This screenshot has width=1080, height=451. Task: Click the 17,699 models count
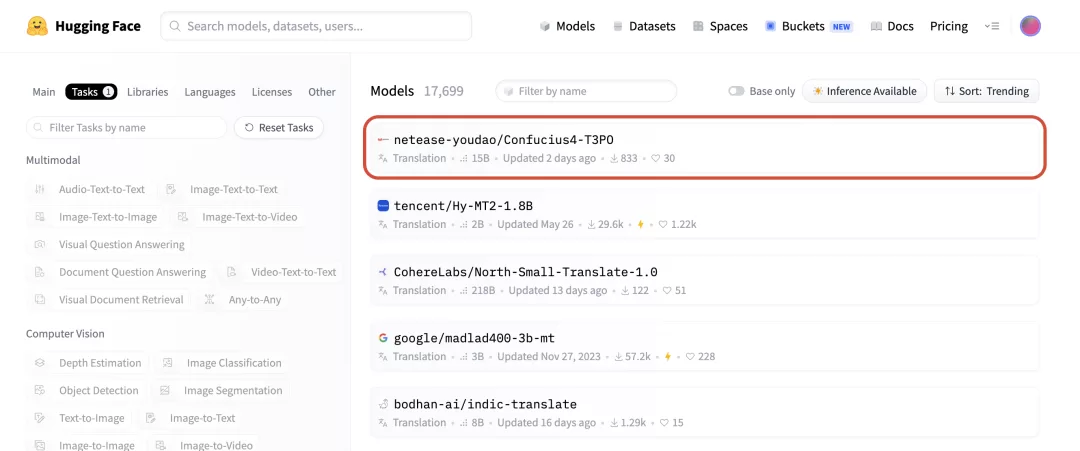click(x=444, y=91)
